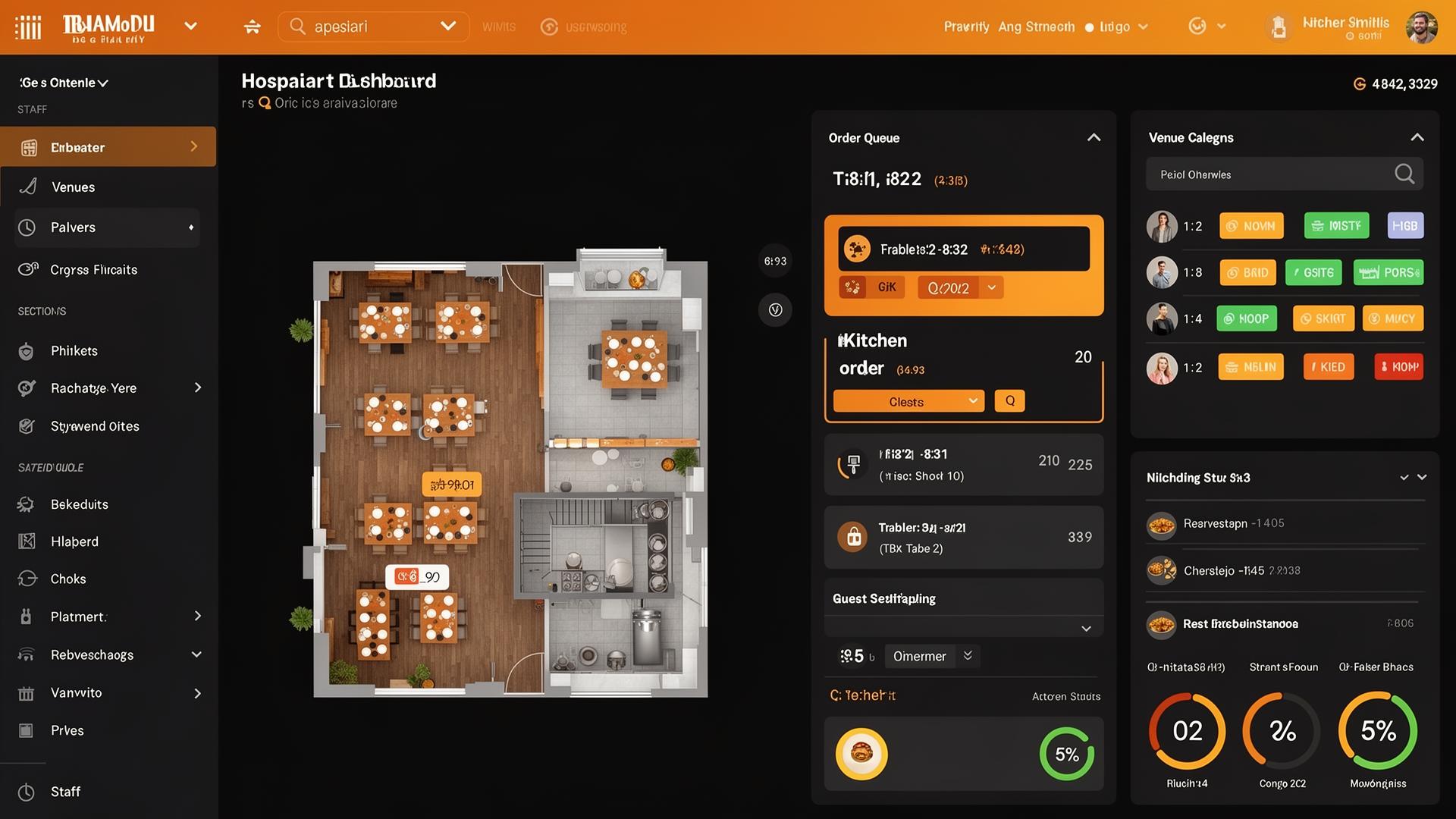This screenshot has height=819, width=1456.
Task: Select the filter icon in the top bar
Action: pyautogui.click(x=251, y=26)
